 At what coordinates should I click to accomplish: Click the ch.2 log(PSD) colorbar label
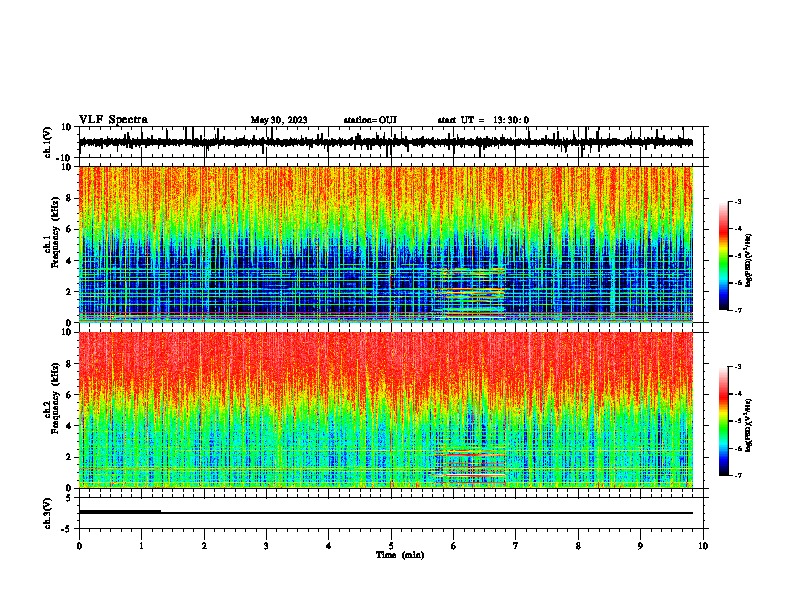click(749, 426)
